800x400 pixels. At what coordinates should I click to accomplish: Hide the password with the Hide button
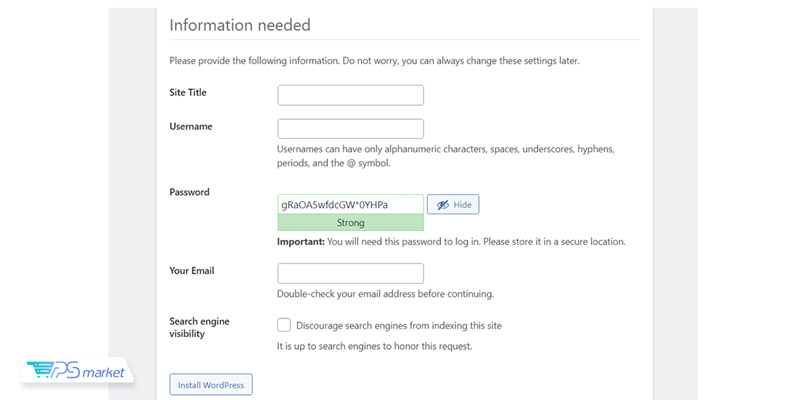[453, 205]
